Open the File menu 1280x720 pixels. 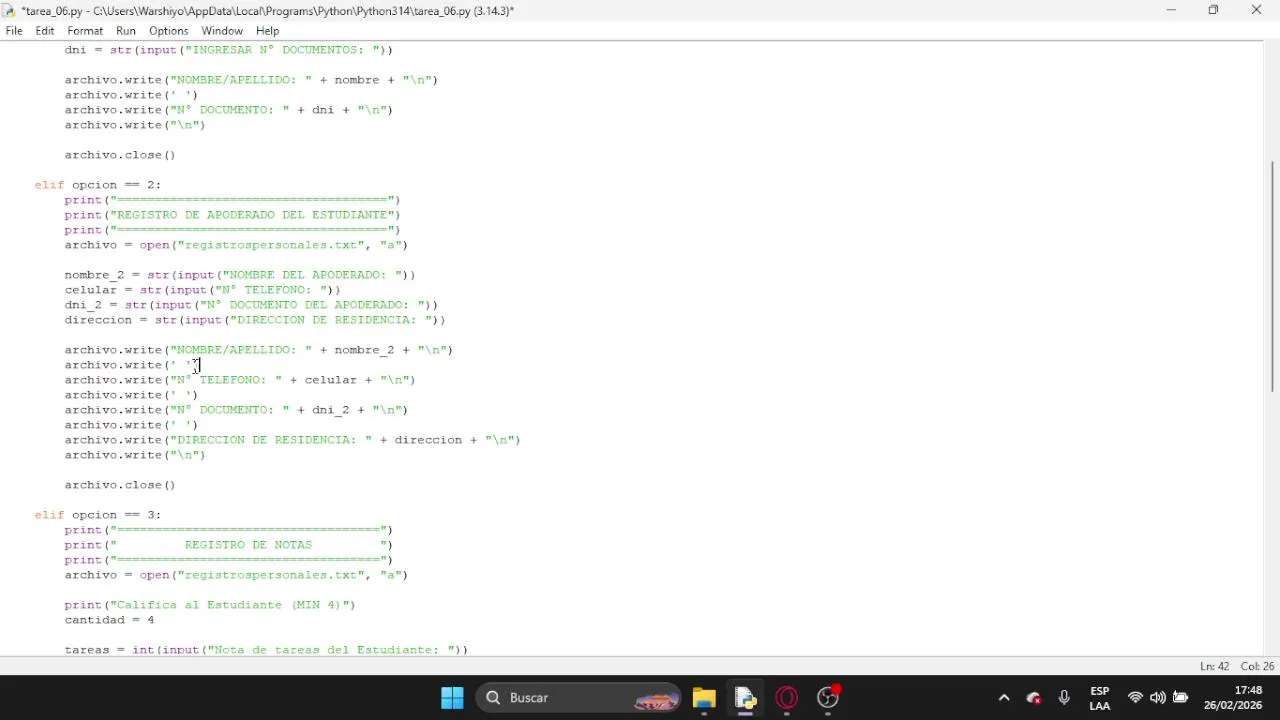14,31
